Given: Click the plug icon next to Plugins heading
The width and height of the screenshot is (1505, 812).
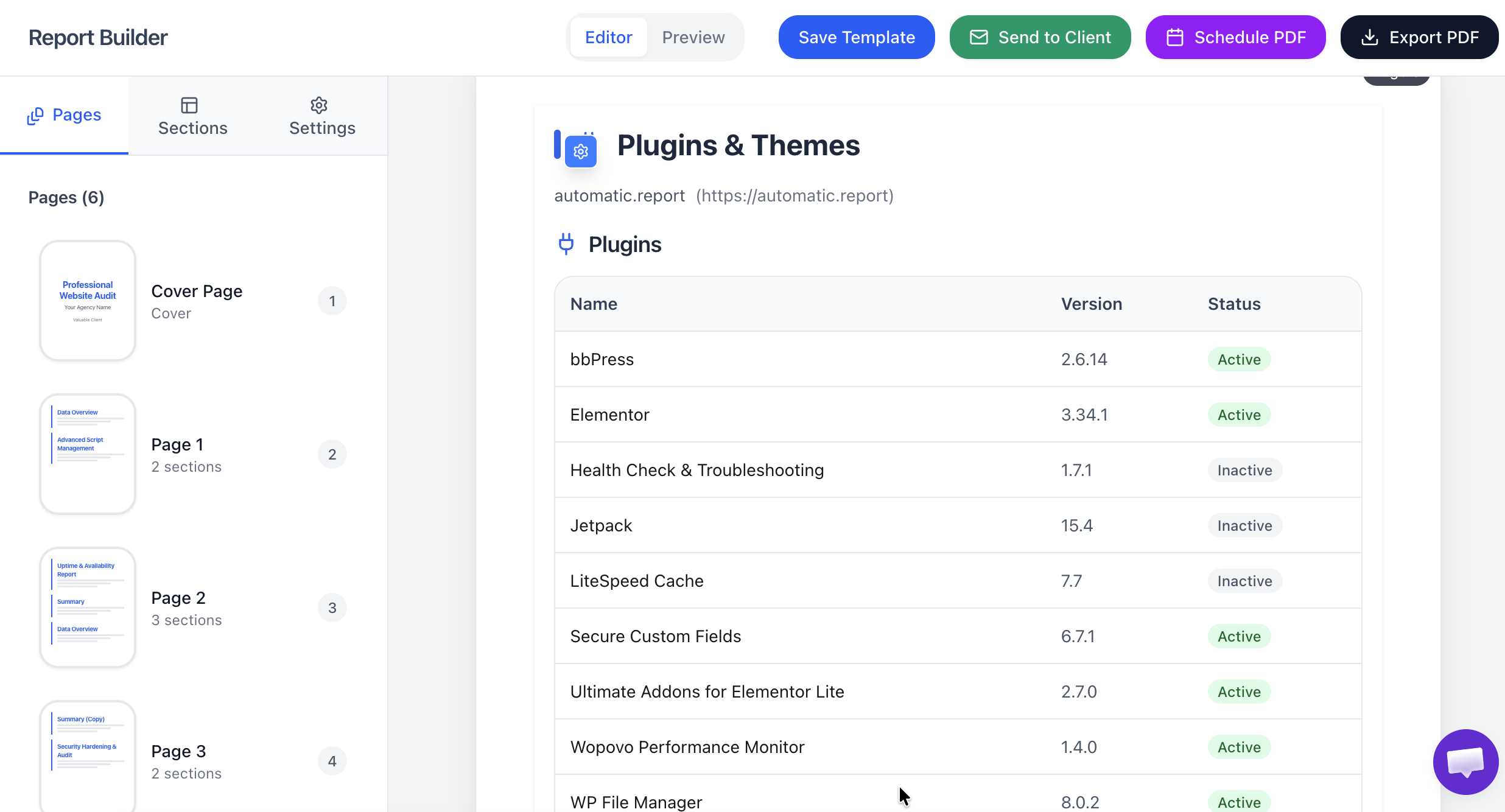Looking at the screenshot, I should click(566, 243).
